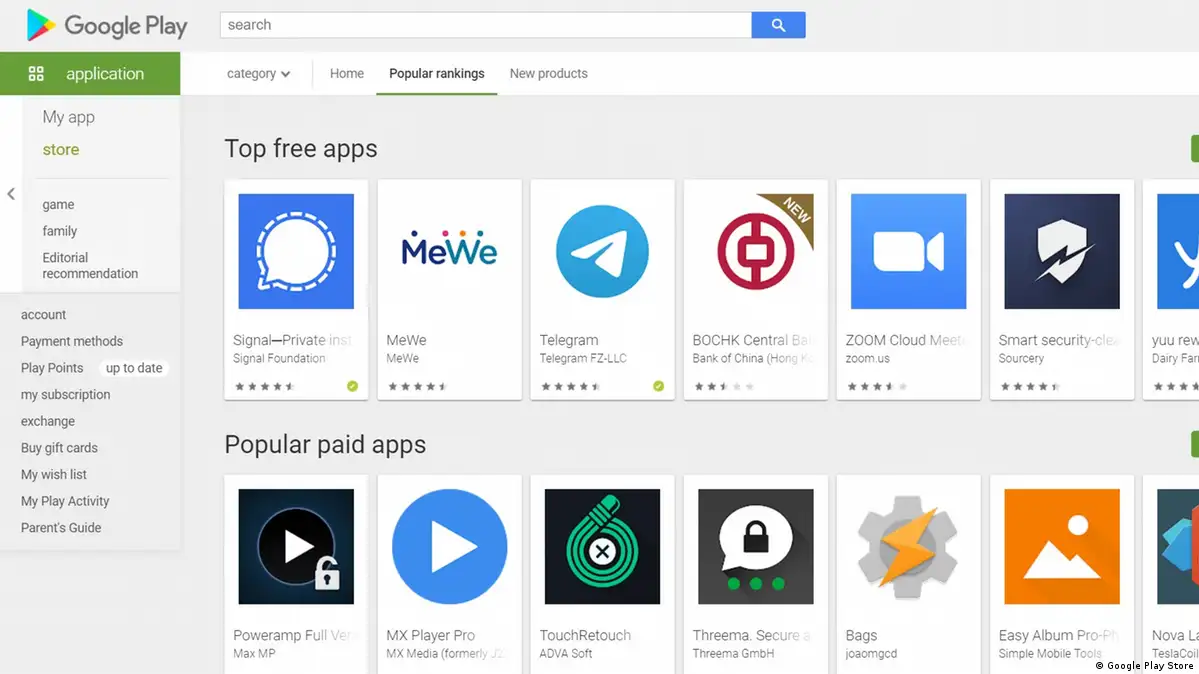The height and width of the screenshot is (674, 1199).
Task: Click the Google Play logo
Action: [106, 25]
